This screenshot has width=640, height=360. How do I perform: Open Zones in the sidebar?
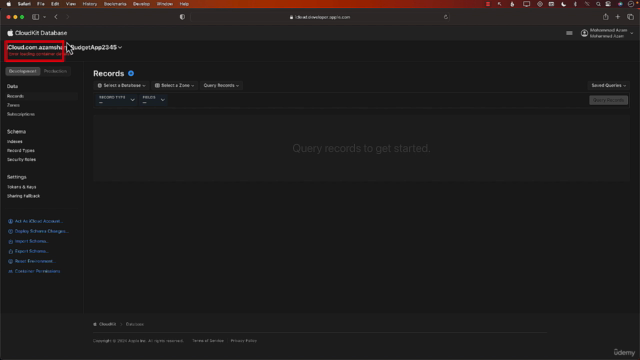(13, 105)
